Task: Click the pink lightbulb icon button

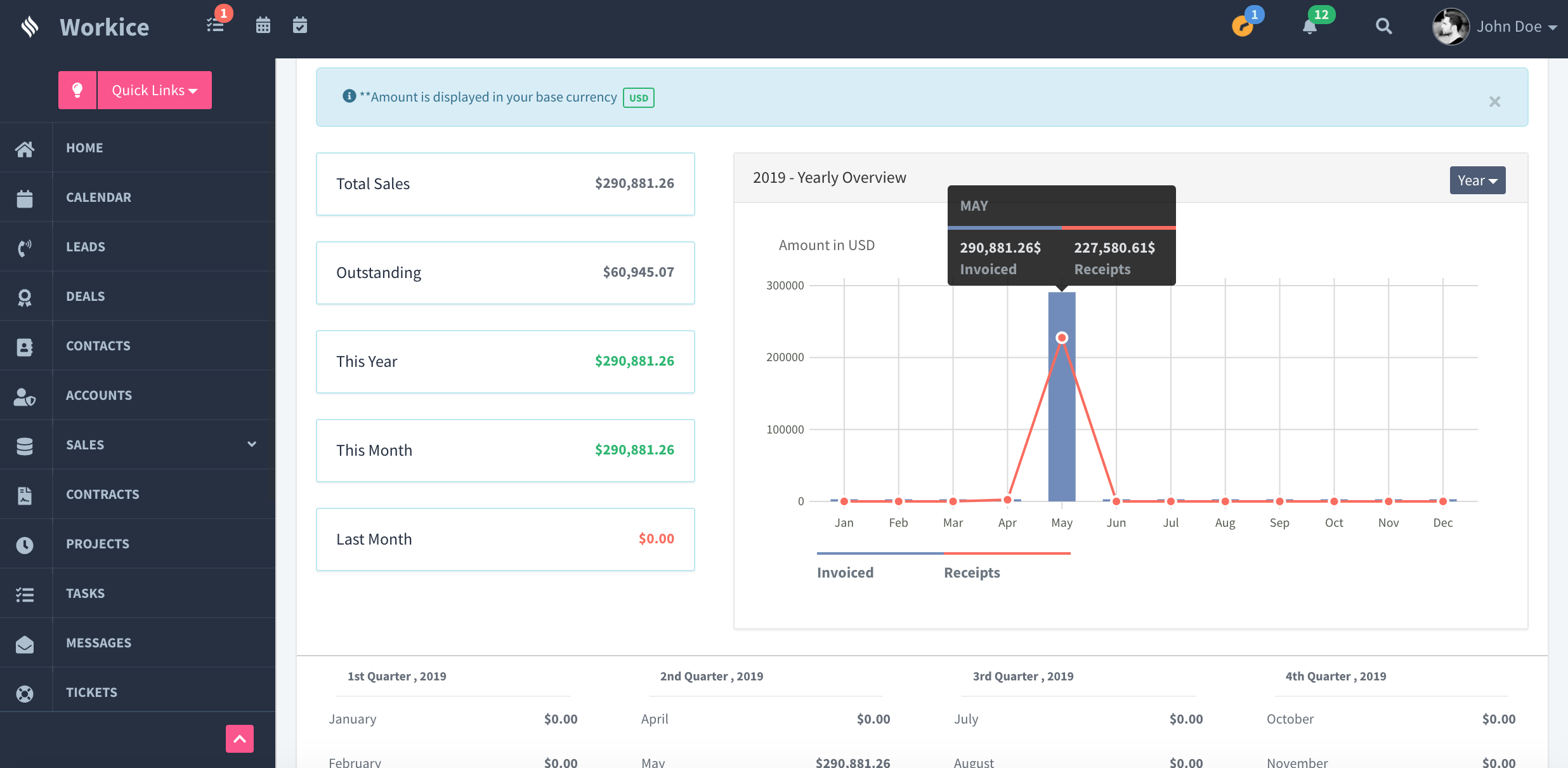Action: [x=77, y=90]
